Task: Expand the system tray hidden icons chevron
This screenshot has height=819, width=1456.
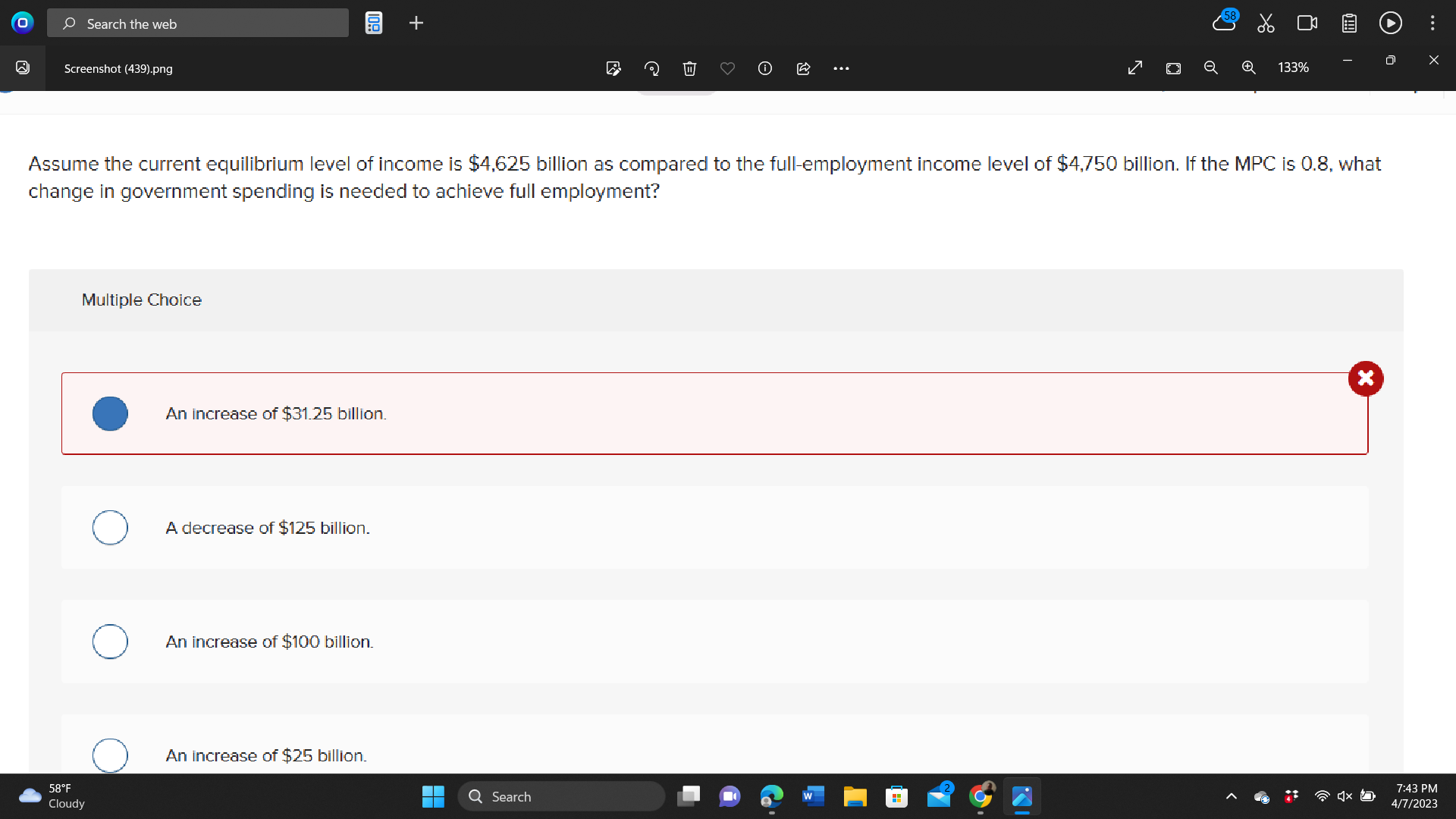Action: (x=1232, y=796)
